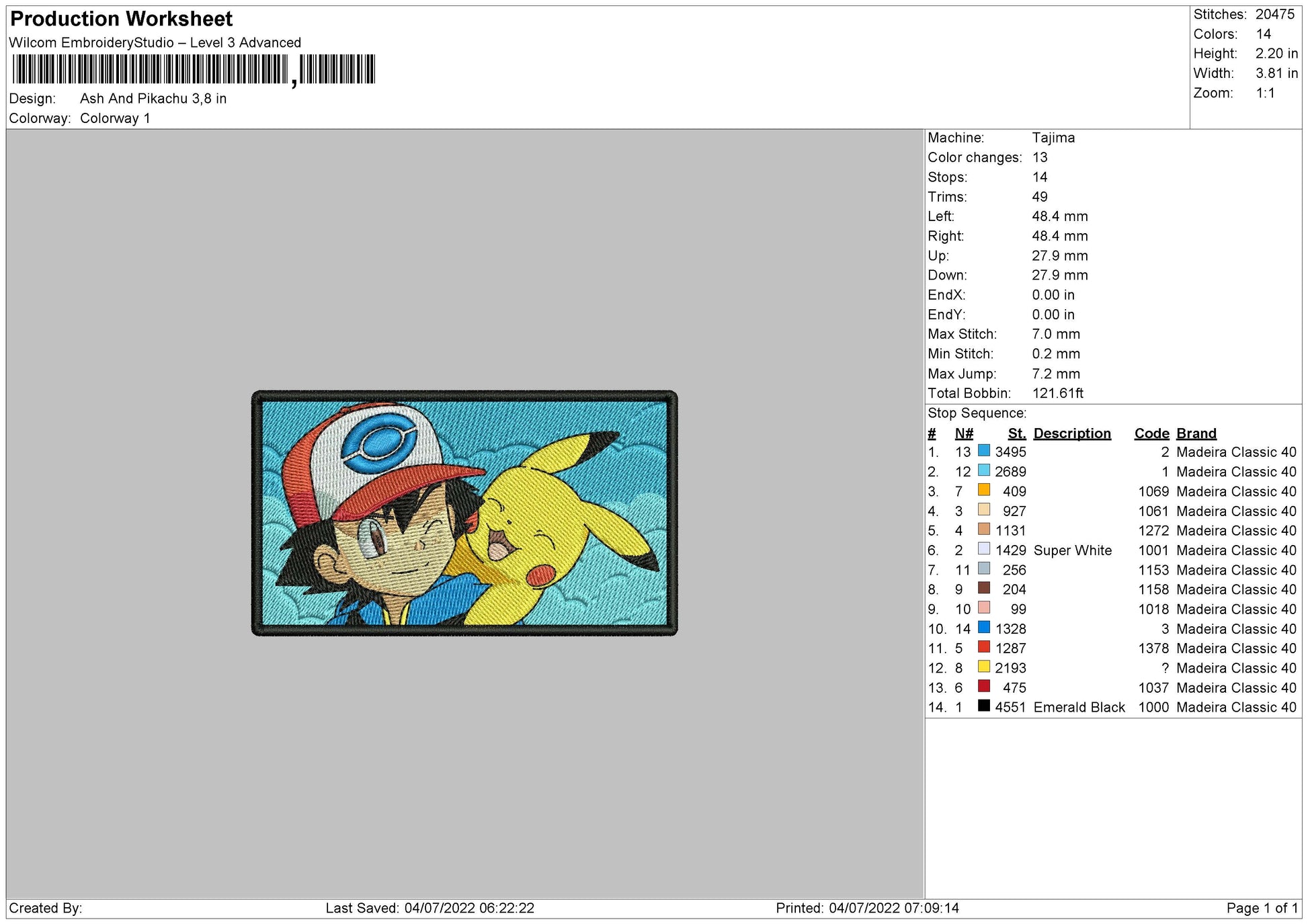Click the Min Stitch value 0.2 mm

pos(1056,353)
